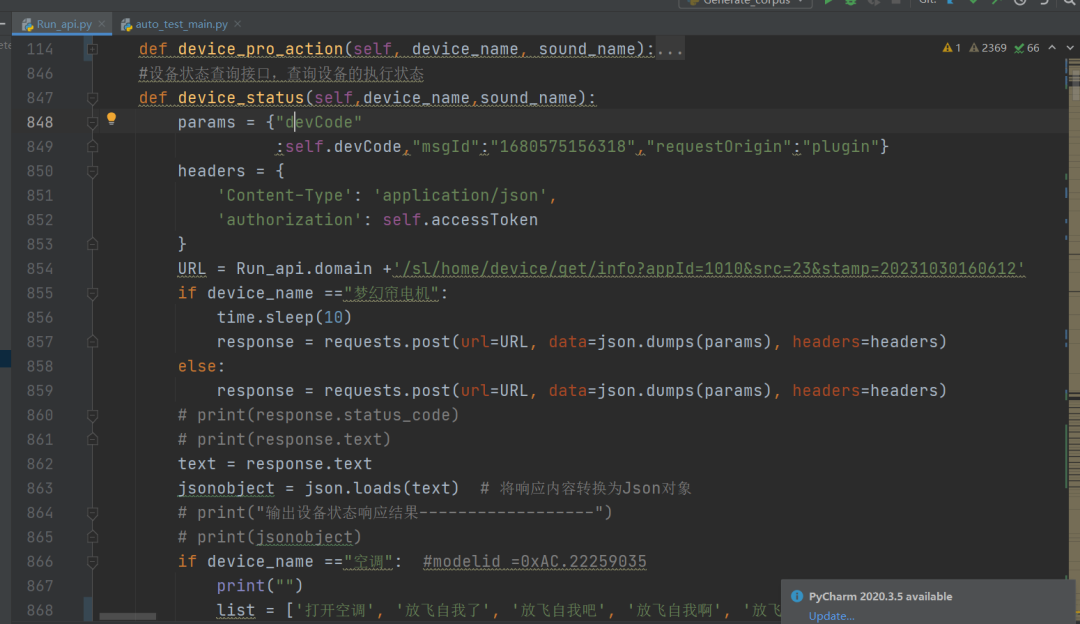1080x624 pixels.
Task: Collapse params dict fold at line 848
Action: point(92,122)
